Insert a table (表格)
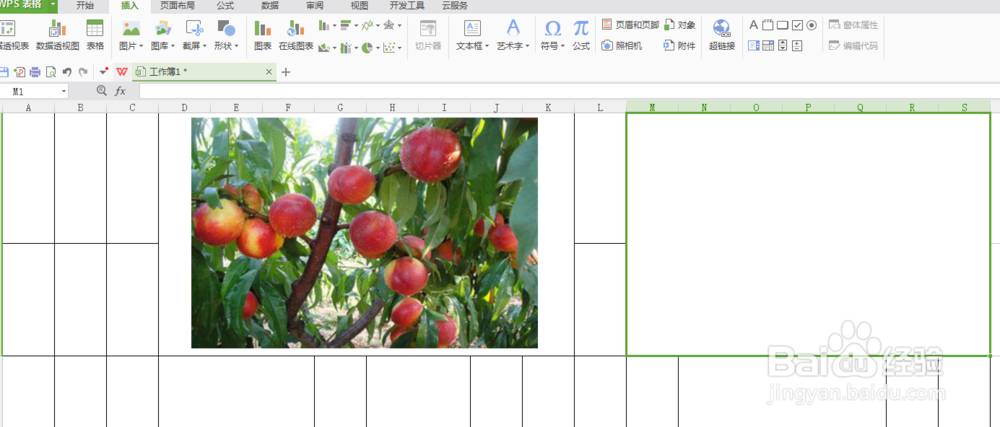 [x=95, y=35]
